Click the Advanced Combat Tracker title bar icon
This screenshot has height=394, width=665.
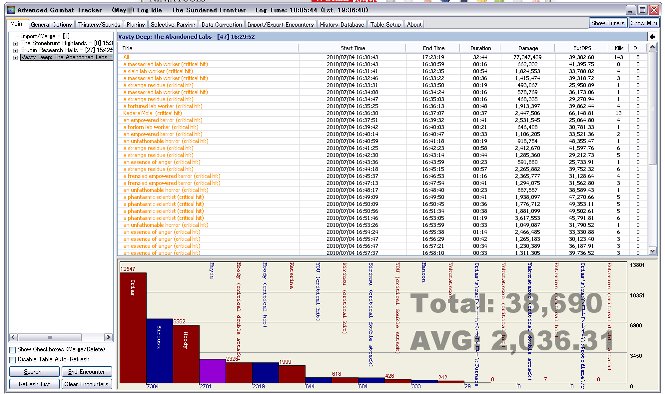point(11,10)
